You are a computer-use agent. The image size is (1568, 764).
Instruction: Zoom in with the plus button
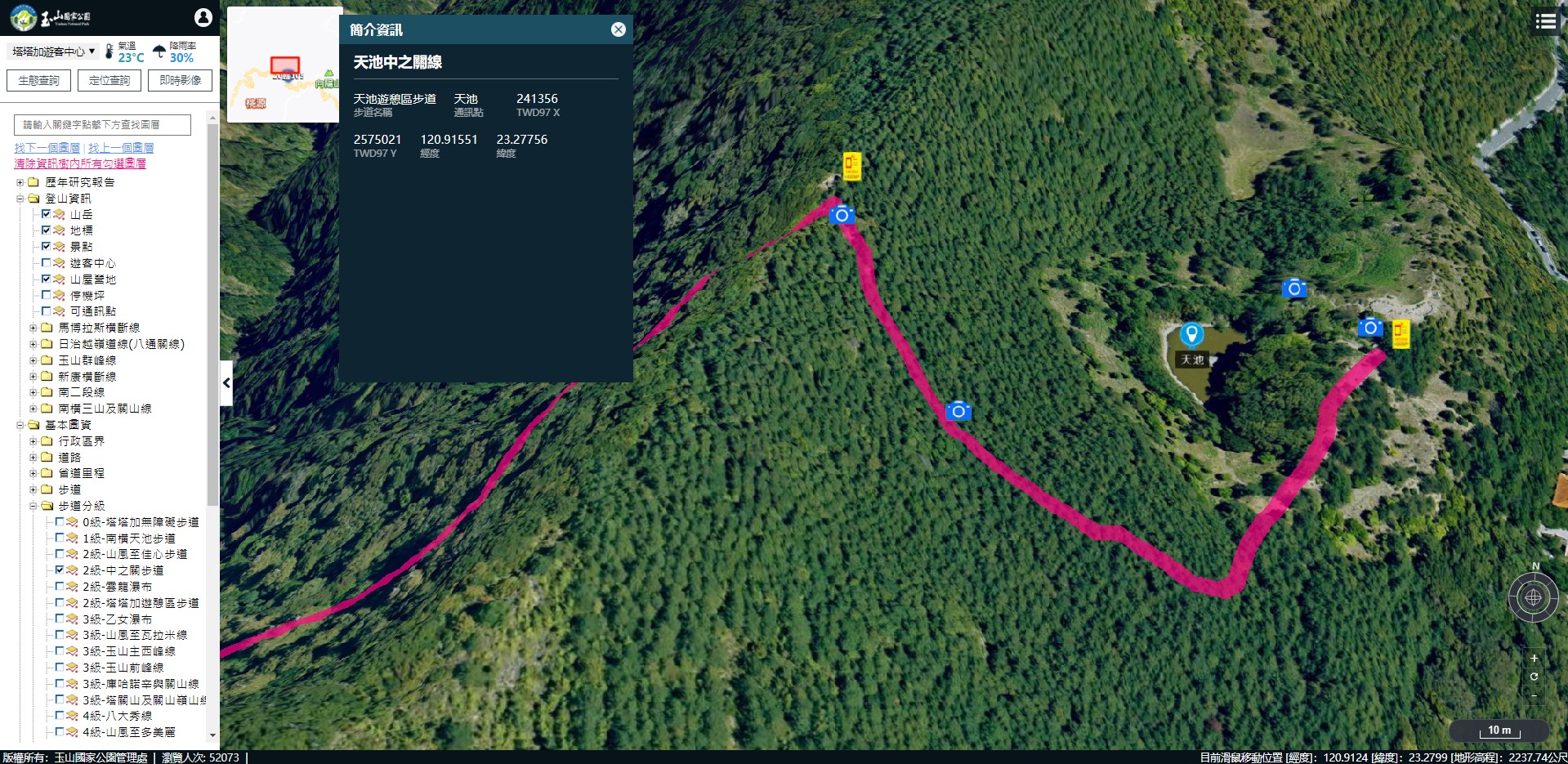[1534, 659]
